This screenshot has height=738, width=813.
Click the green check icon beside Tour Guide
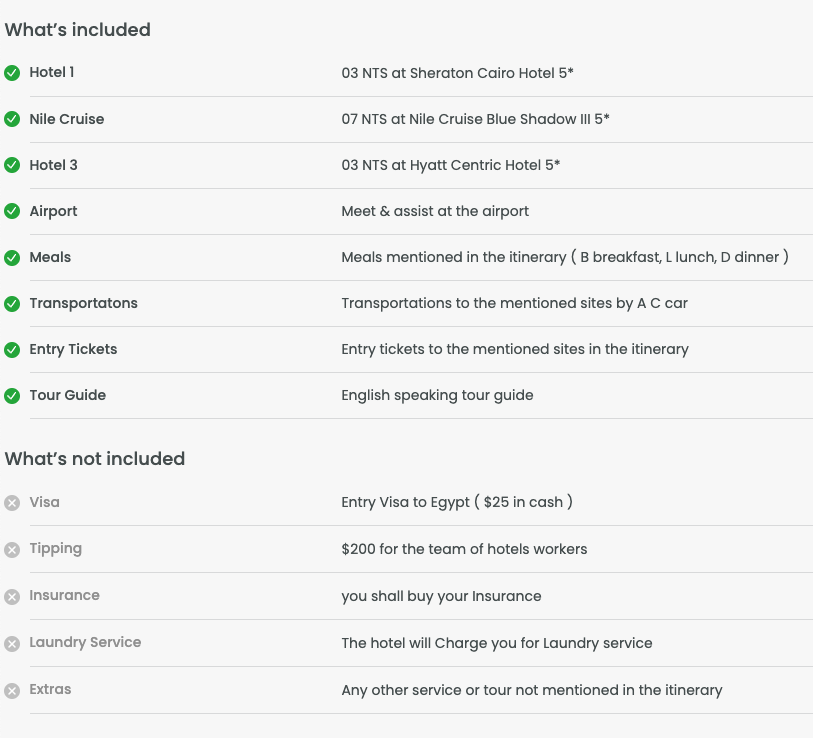coord(12,396)
